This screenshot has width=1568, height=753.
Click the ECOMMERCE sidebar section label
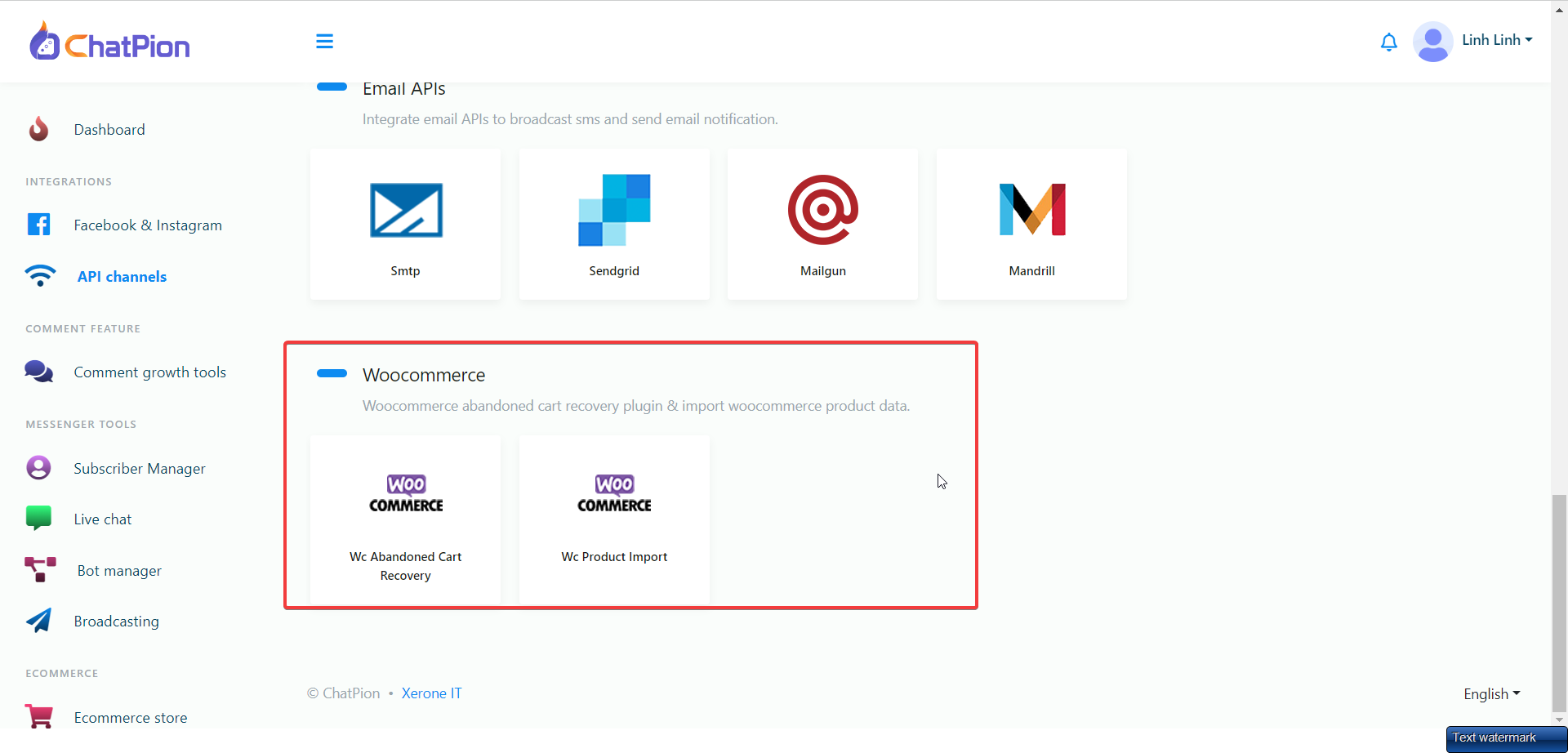(x=61, y=674)
